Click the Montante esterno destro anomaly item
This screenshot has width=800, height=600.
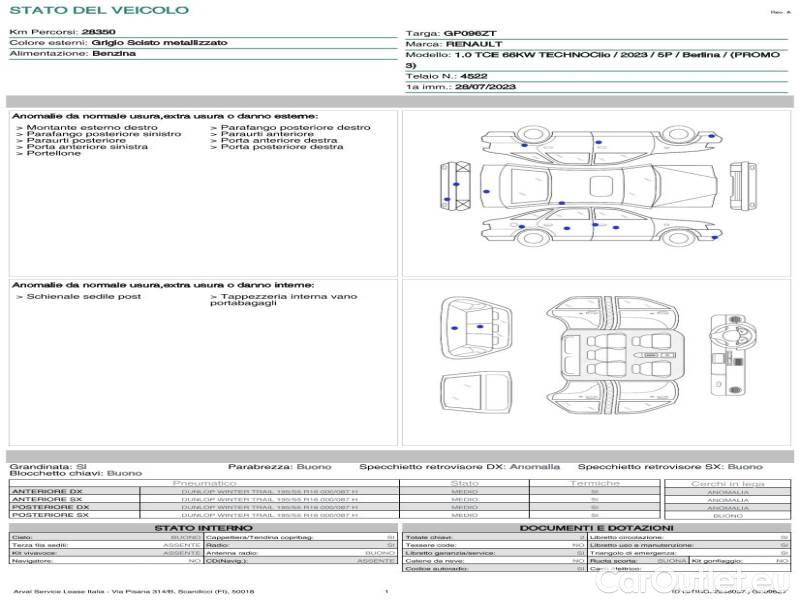(88, 127)
